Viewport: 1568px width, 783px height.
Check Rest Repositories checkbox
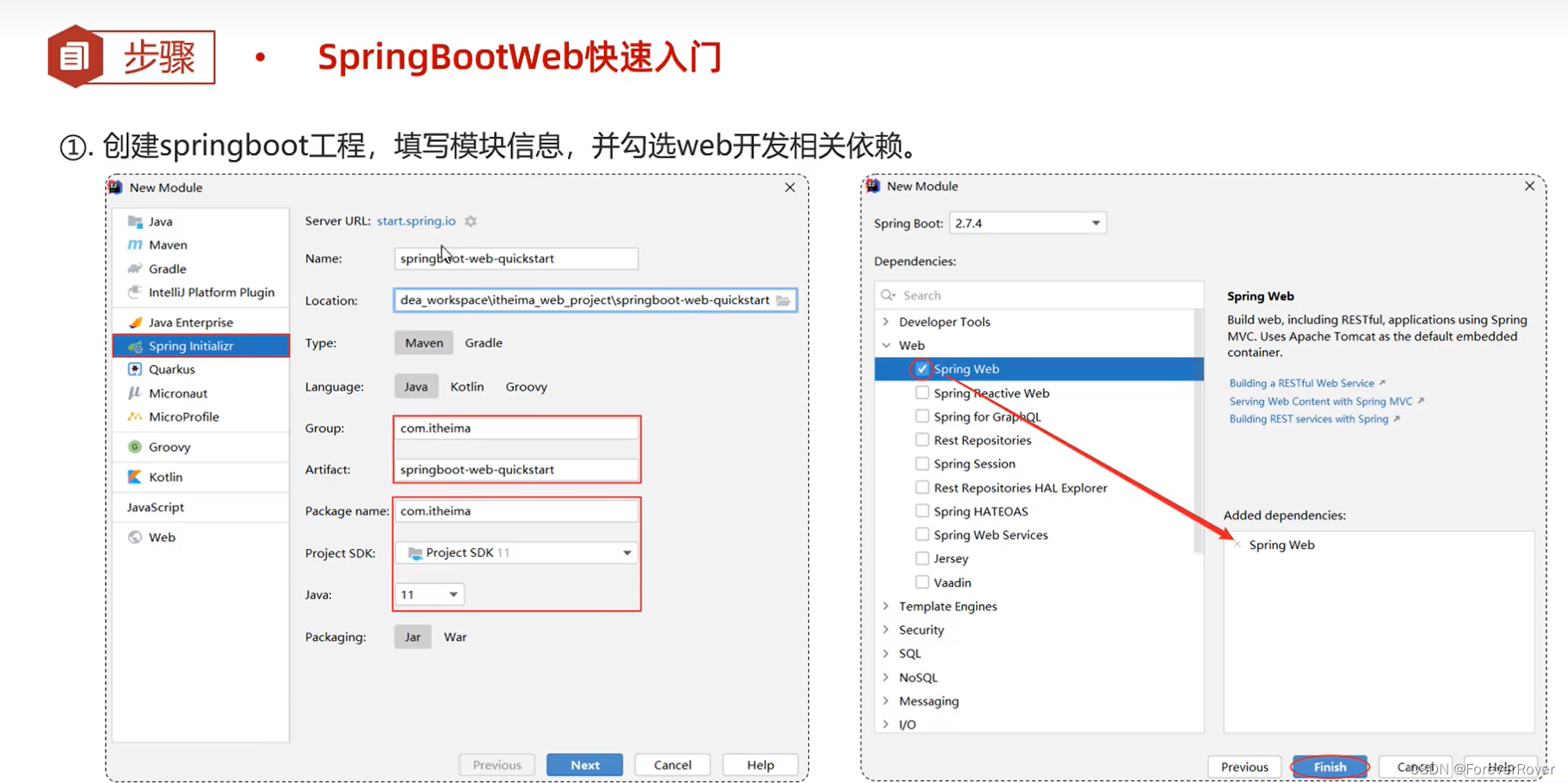(x=922, y=440)
